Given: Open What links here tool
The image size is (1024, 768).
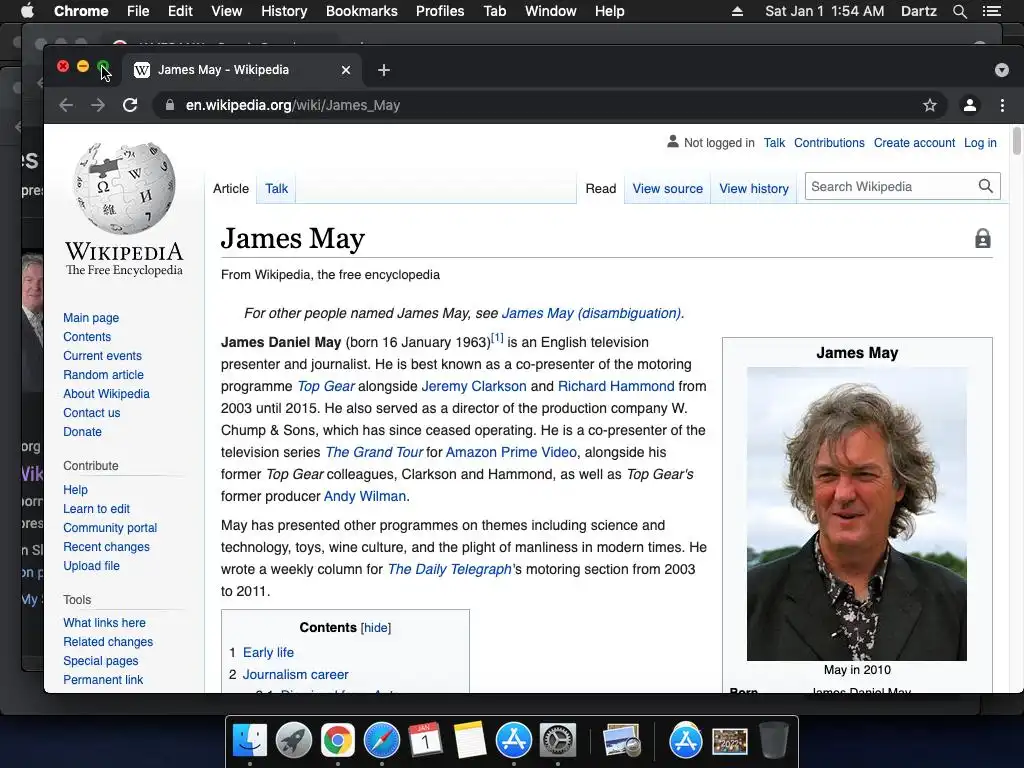Looking at the screenshot, I should click(104, 623).
